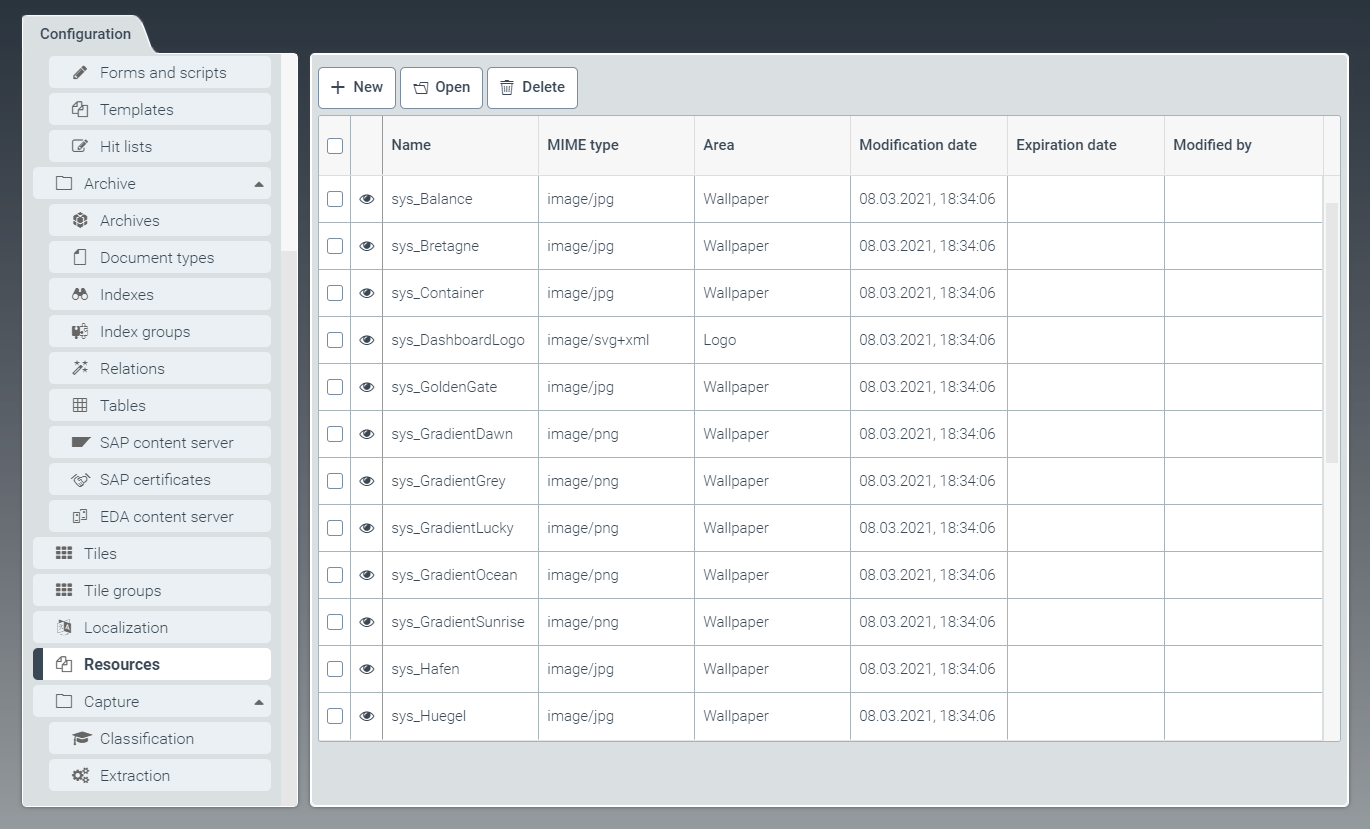Click the gears icon beside Extraction
Viewport: 1370px width, 829px height.
(80, 776)
